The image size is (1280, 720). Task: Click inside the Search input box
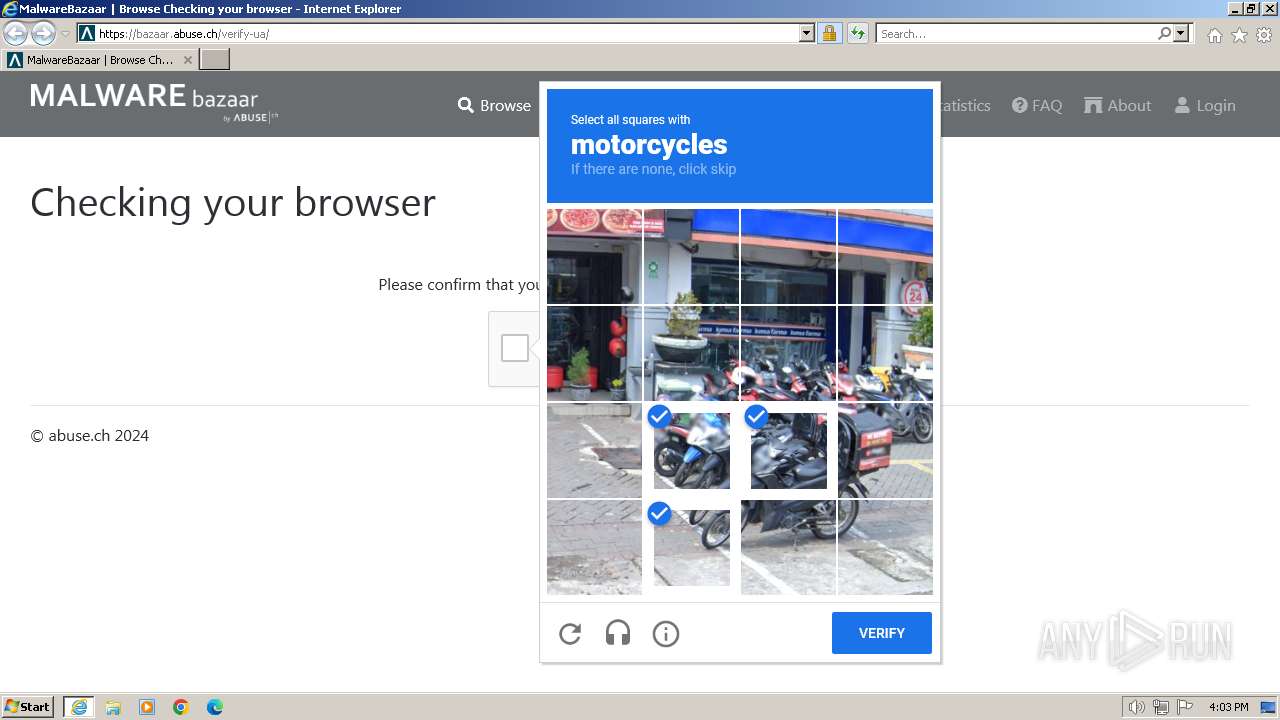click(1016, 33)
